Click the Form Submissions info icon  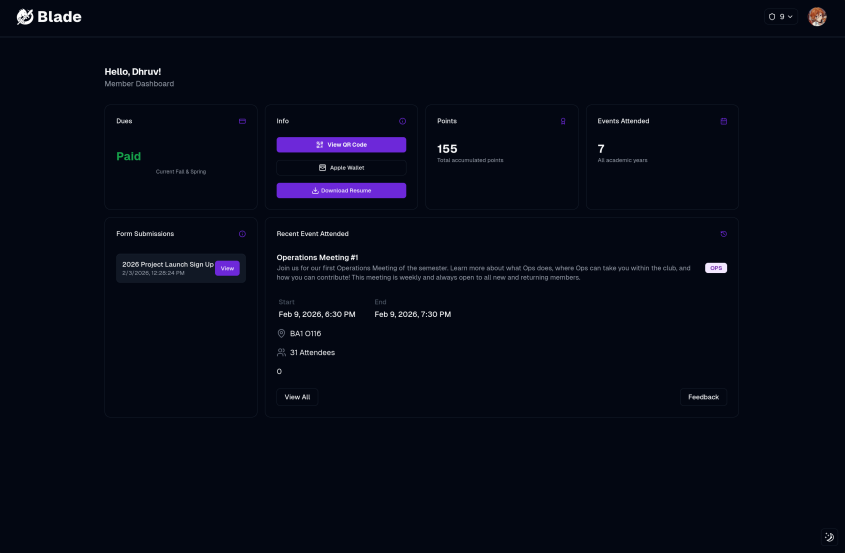242,234
